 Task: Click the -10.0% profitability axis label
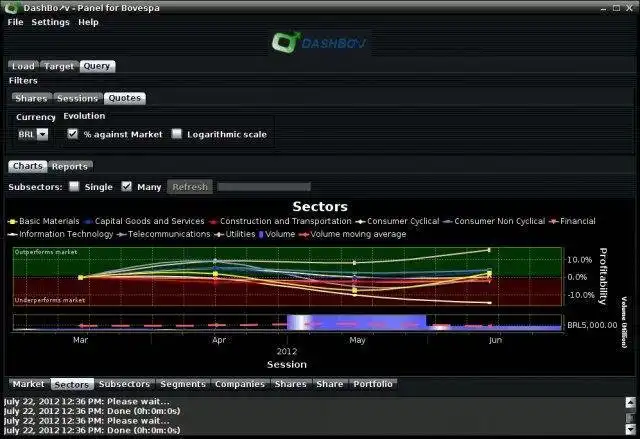(x=580, y=295)
